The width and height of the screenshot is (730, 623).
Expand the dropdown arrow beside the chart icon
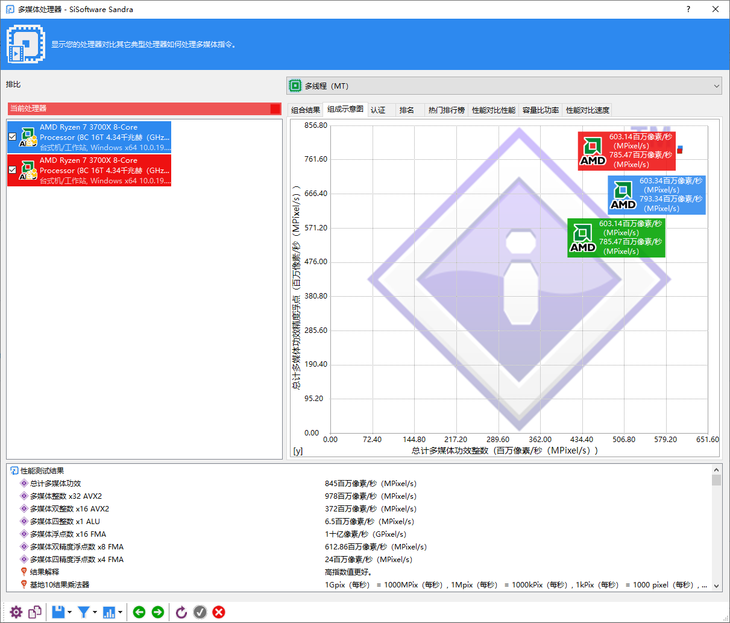click(x=120, y=612)
